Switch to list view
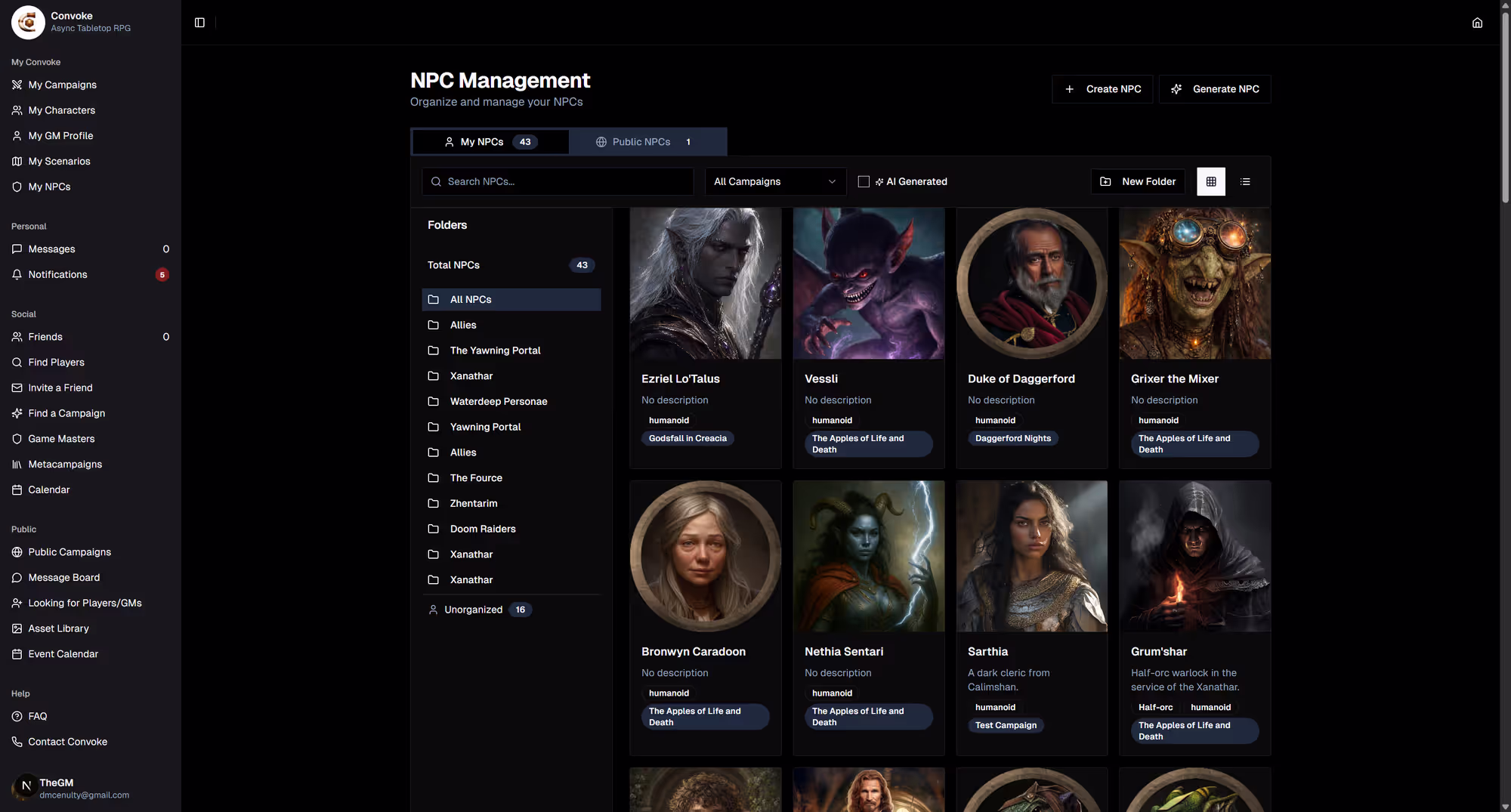Screen dimensions: 1511x812 [1245, 181]
